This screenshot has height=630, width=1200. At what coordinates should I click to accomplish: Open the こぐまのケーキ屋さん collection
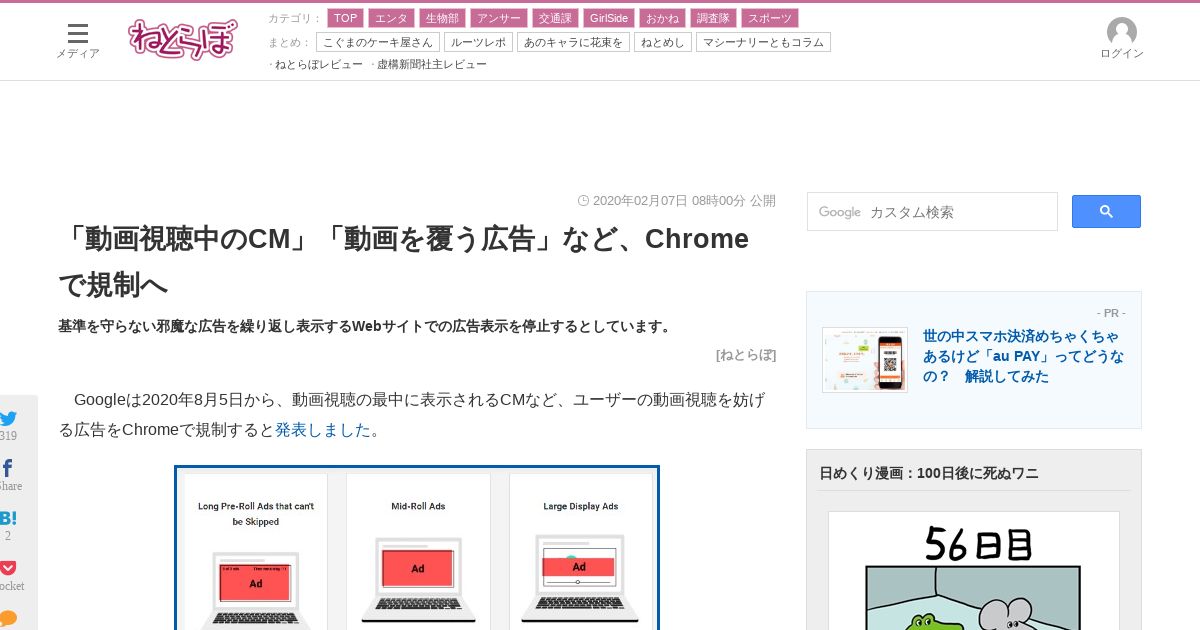coord(378,42)
